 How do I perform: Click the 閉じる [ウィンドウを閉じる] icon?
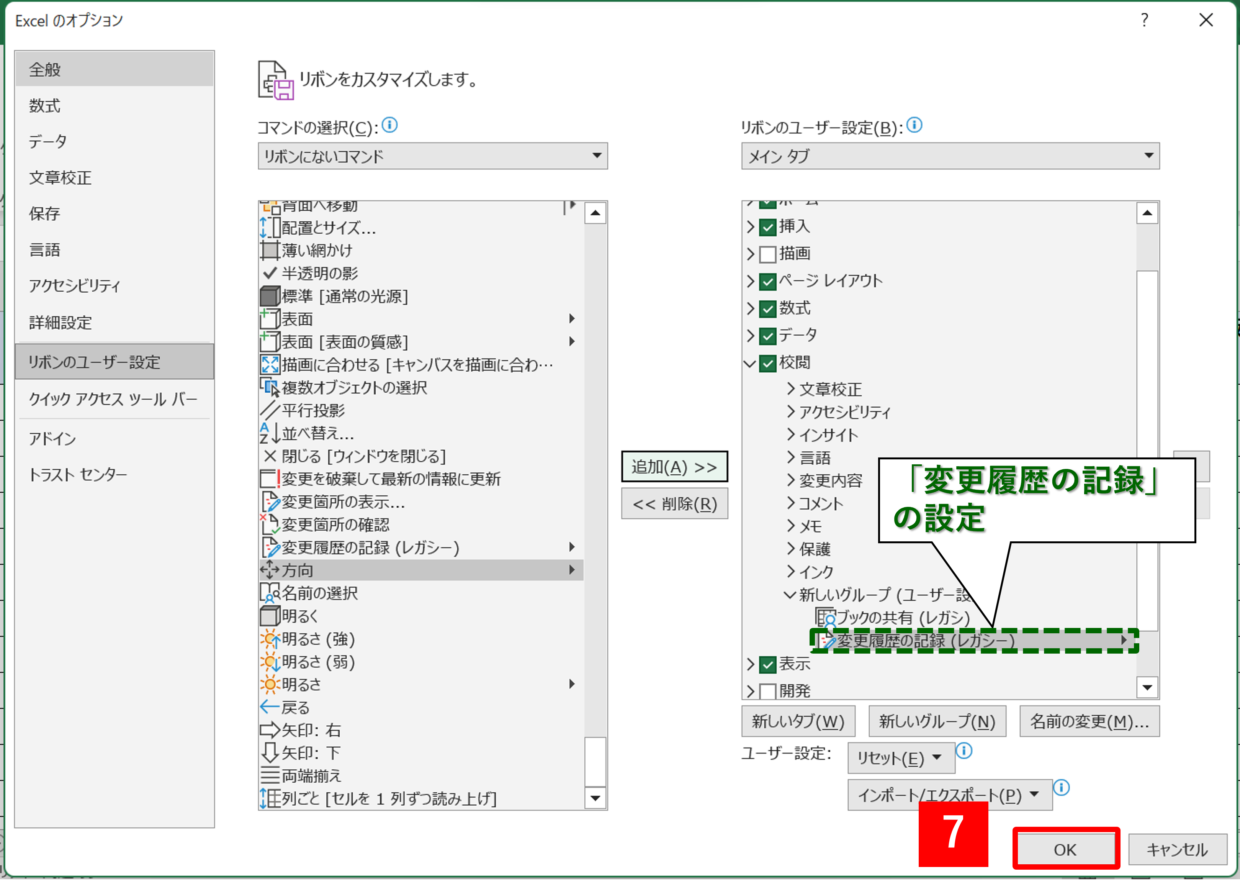click(270, 456)
